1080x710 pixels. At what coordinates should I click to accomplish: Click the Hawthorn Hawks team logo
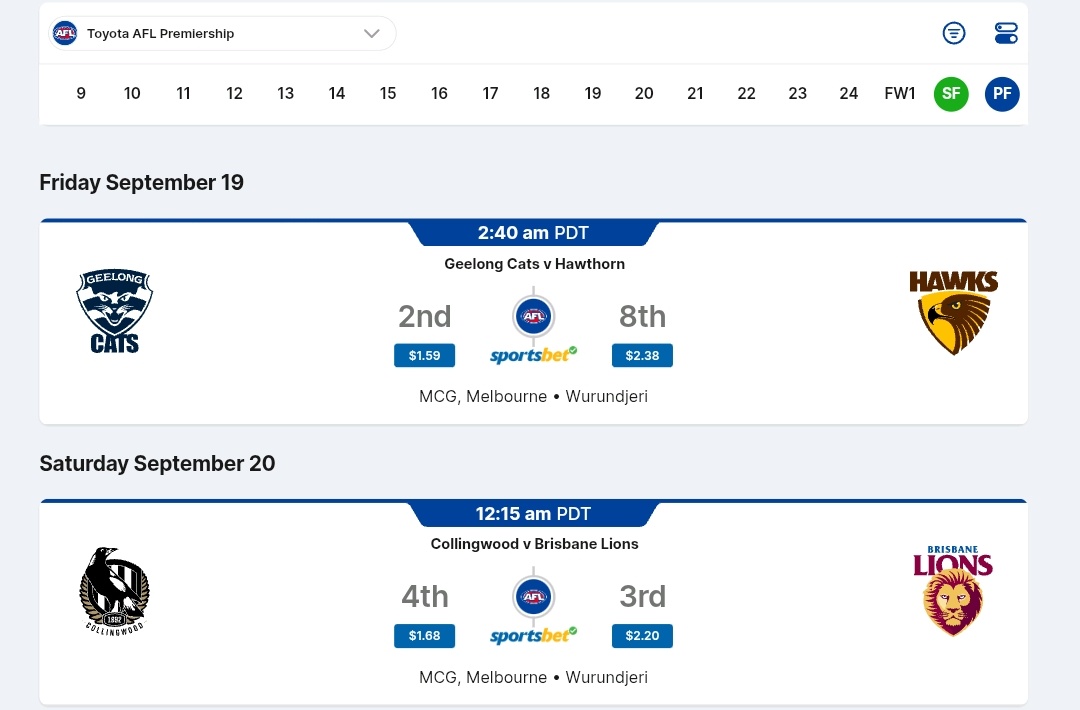tap(953, 312)
